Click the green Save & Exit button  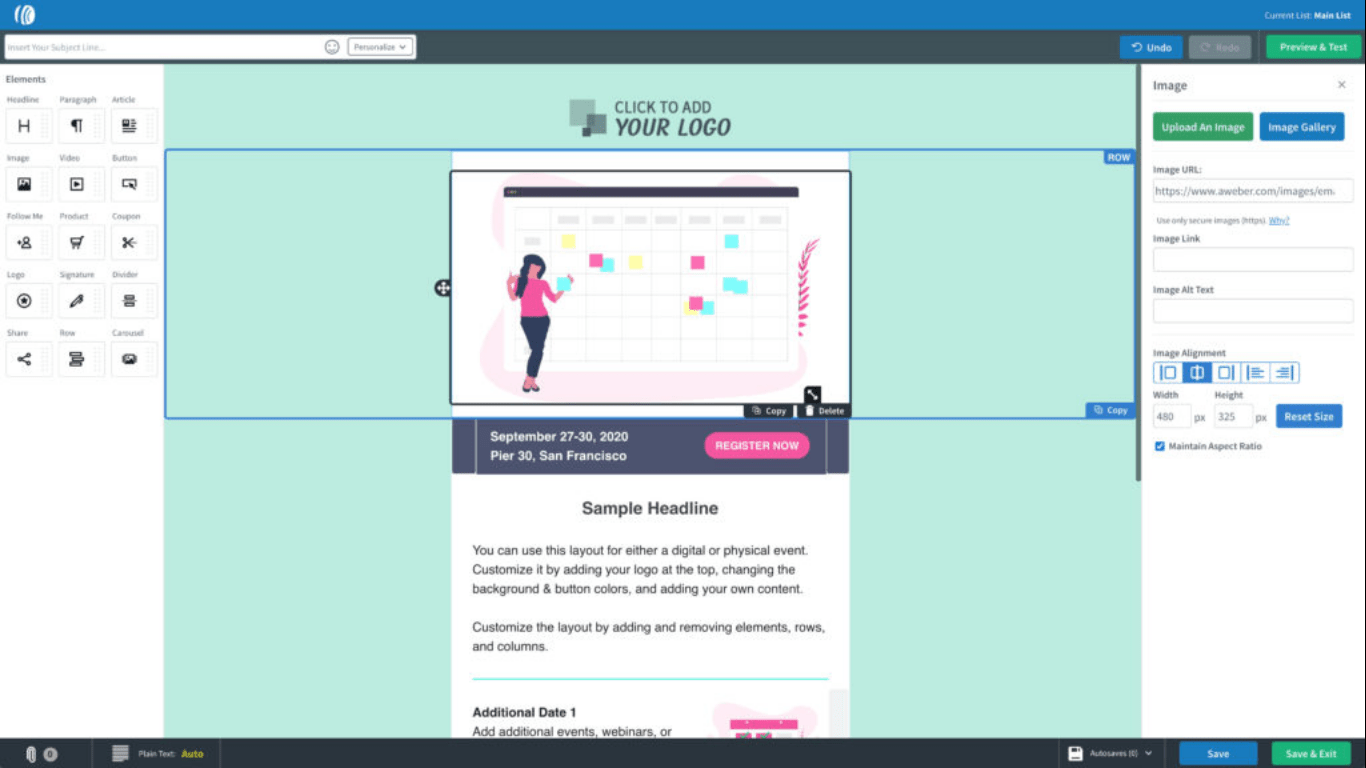click(x=1311, y=754)
